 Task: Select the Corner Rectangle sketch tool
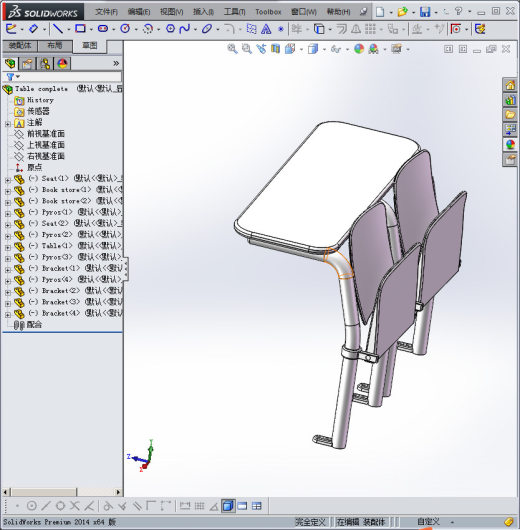pos(80,29)
